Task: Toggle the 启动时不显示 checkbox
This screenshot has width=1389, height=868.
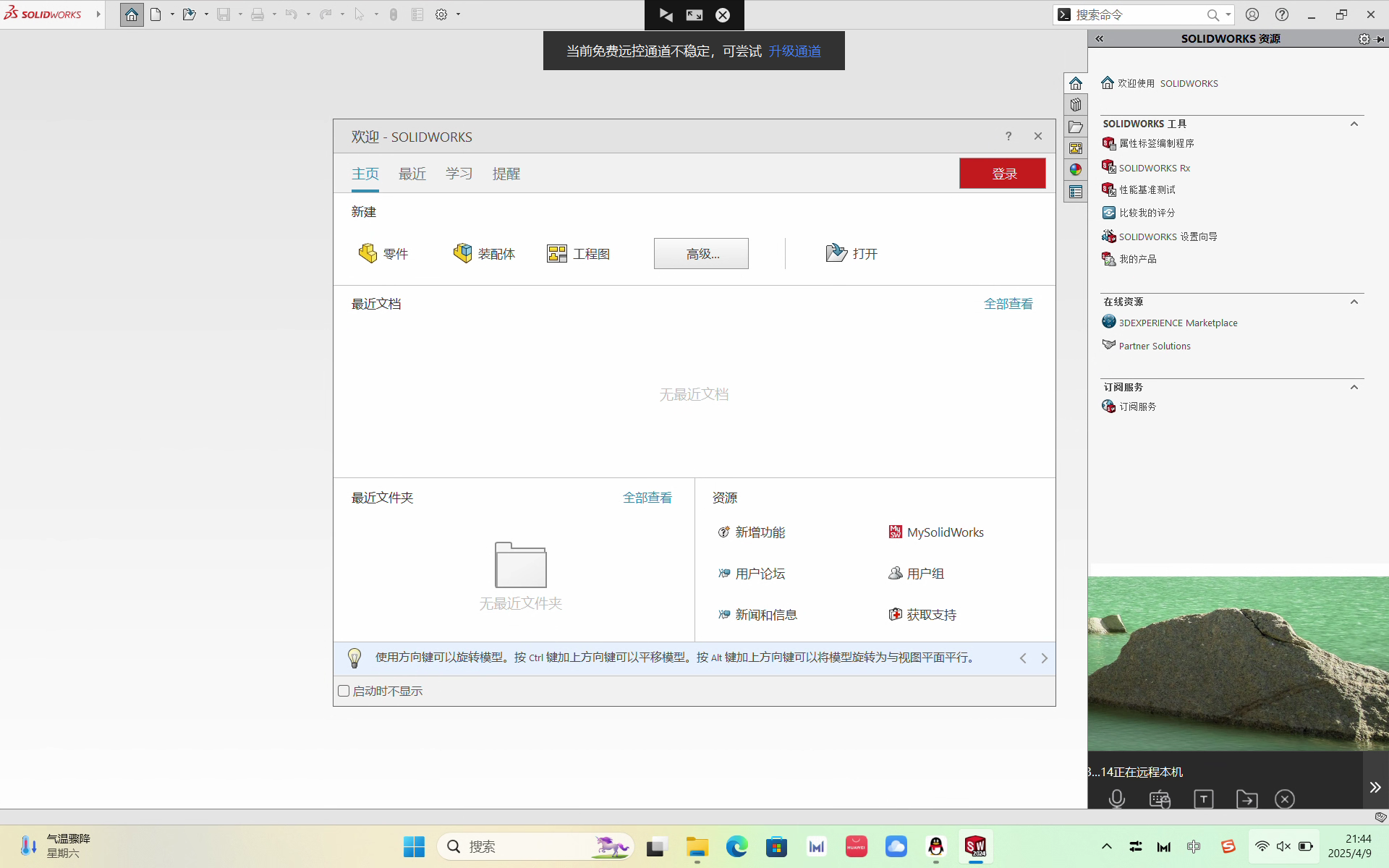Action: [344, 691]
